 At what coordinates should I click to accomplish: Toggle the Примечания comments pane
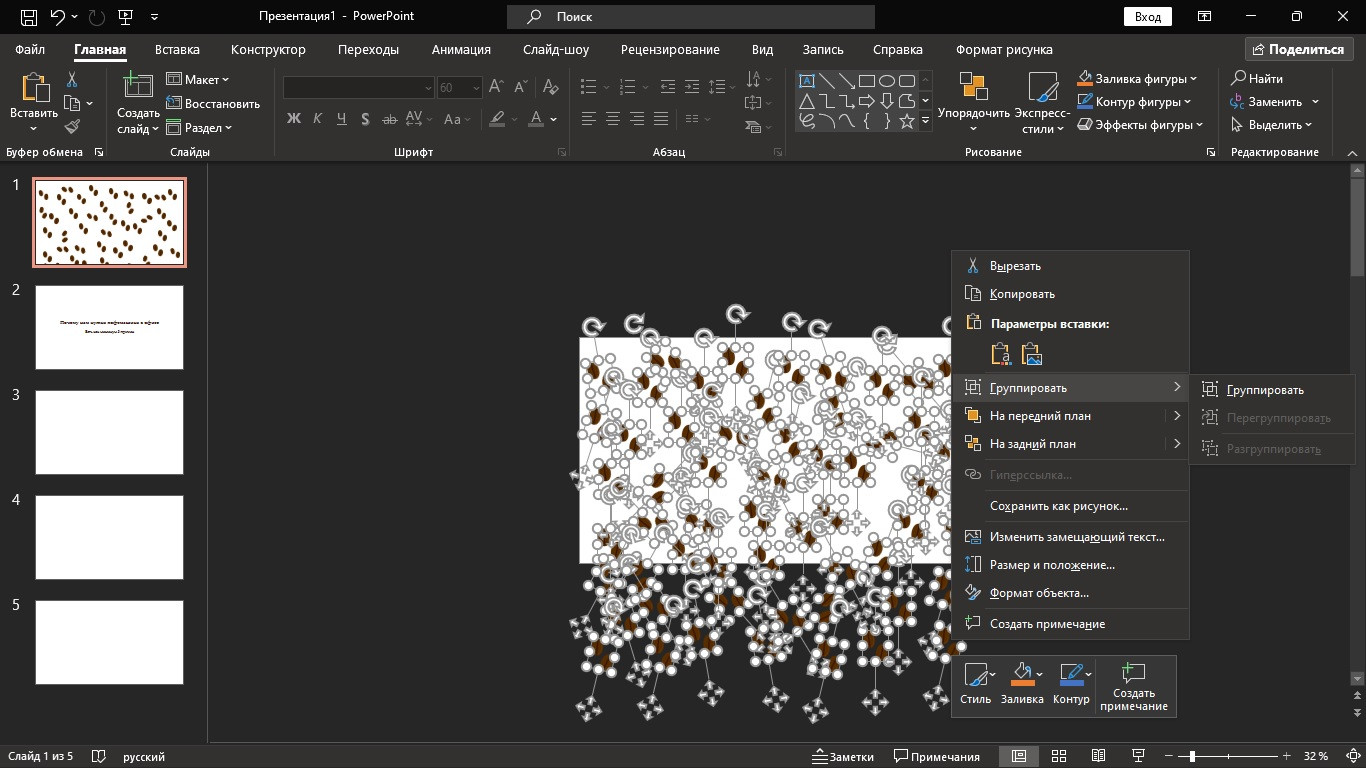[937, 756]
